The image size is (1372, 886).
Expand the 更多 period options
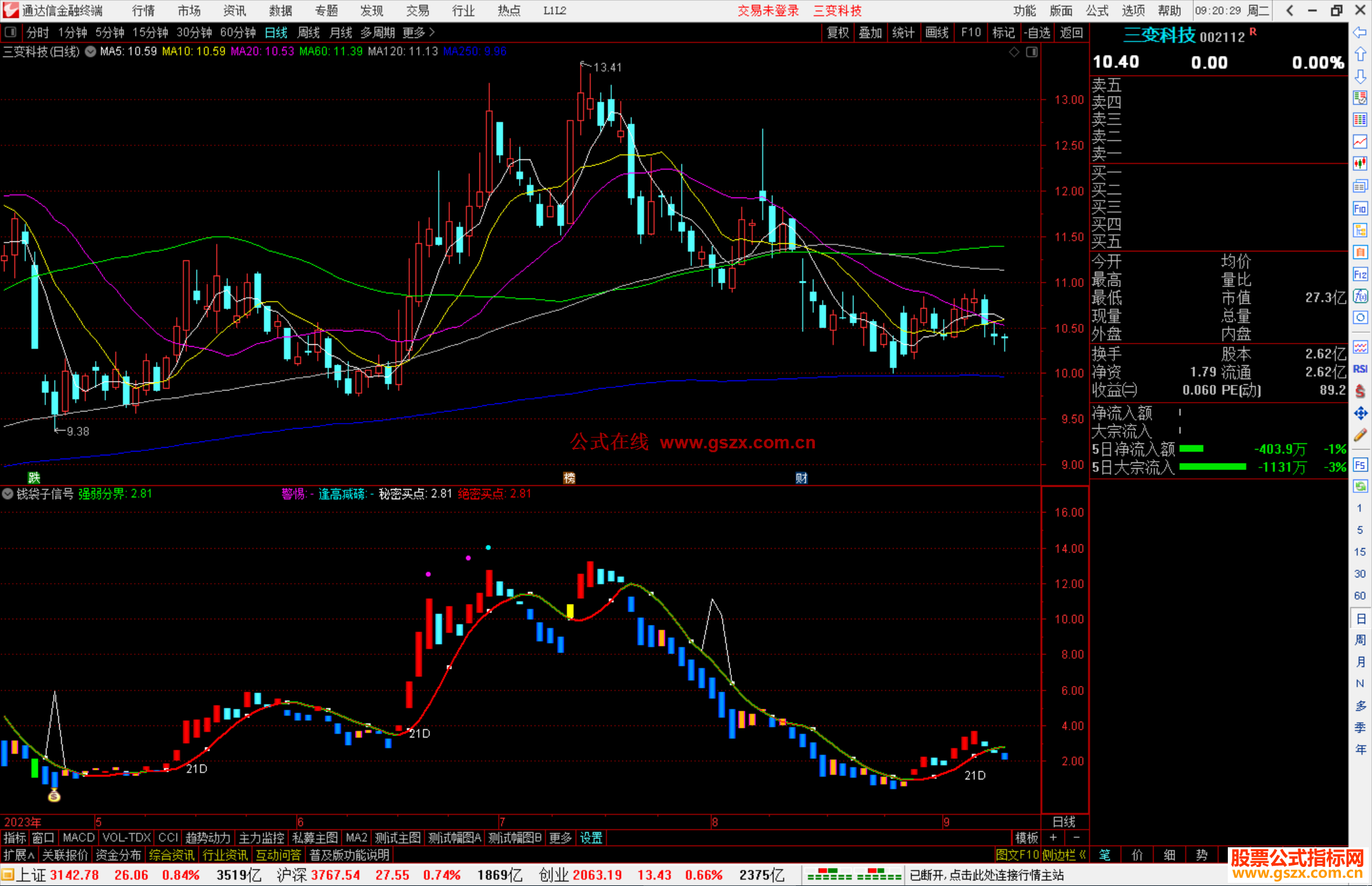pyautogui.click(x=419, y=32)
